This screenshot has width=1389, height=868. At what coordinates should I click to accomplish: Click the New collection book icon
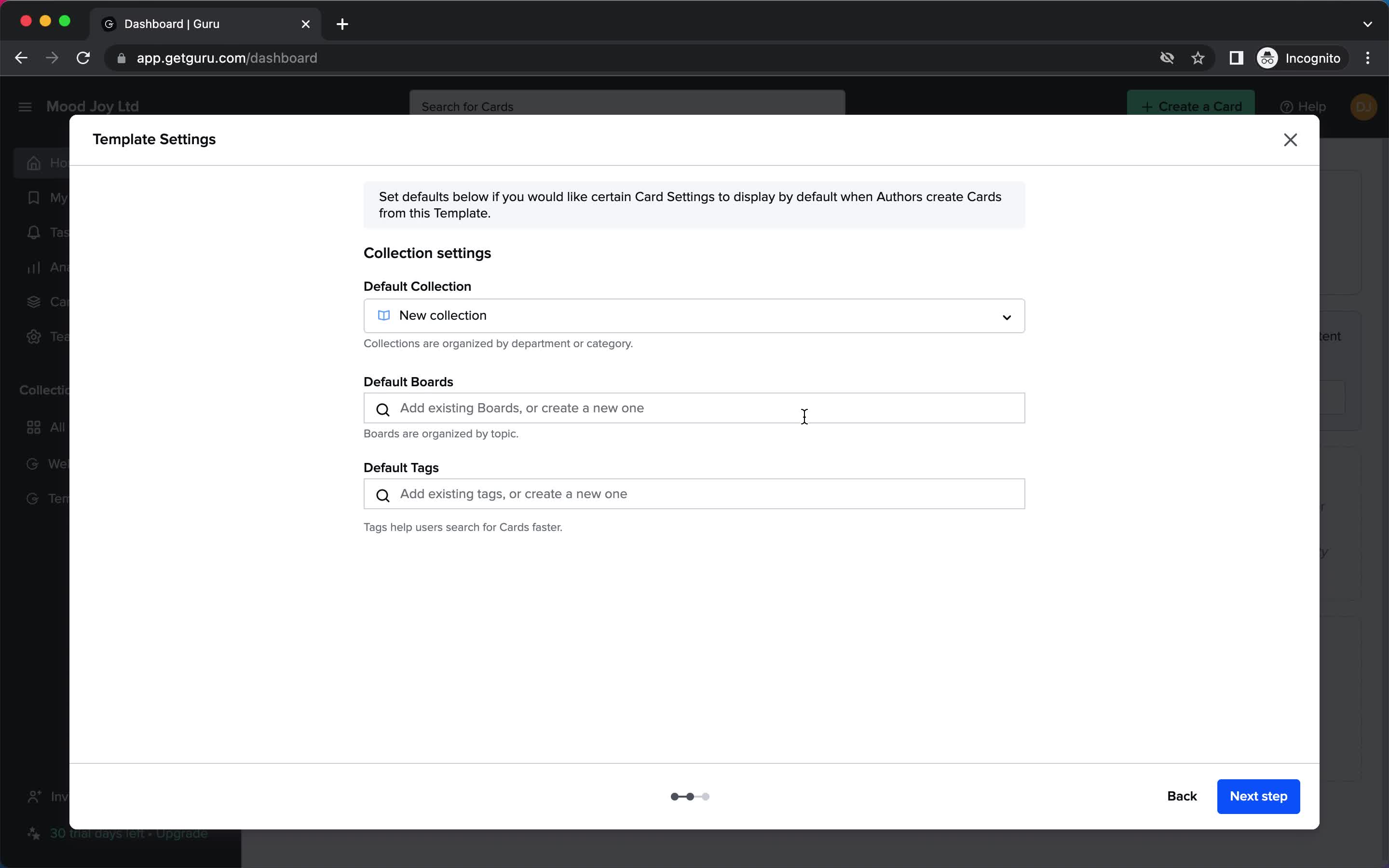click(384, 316)
